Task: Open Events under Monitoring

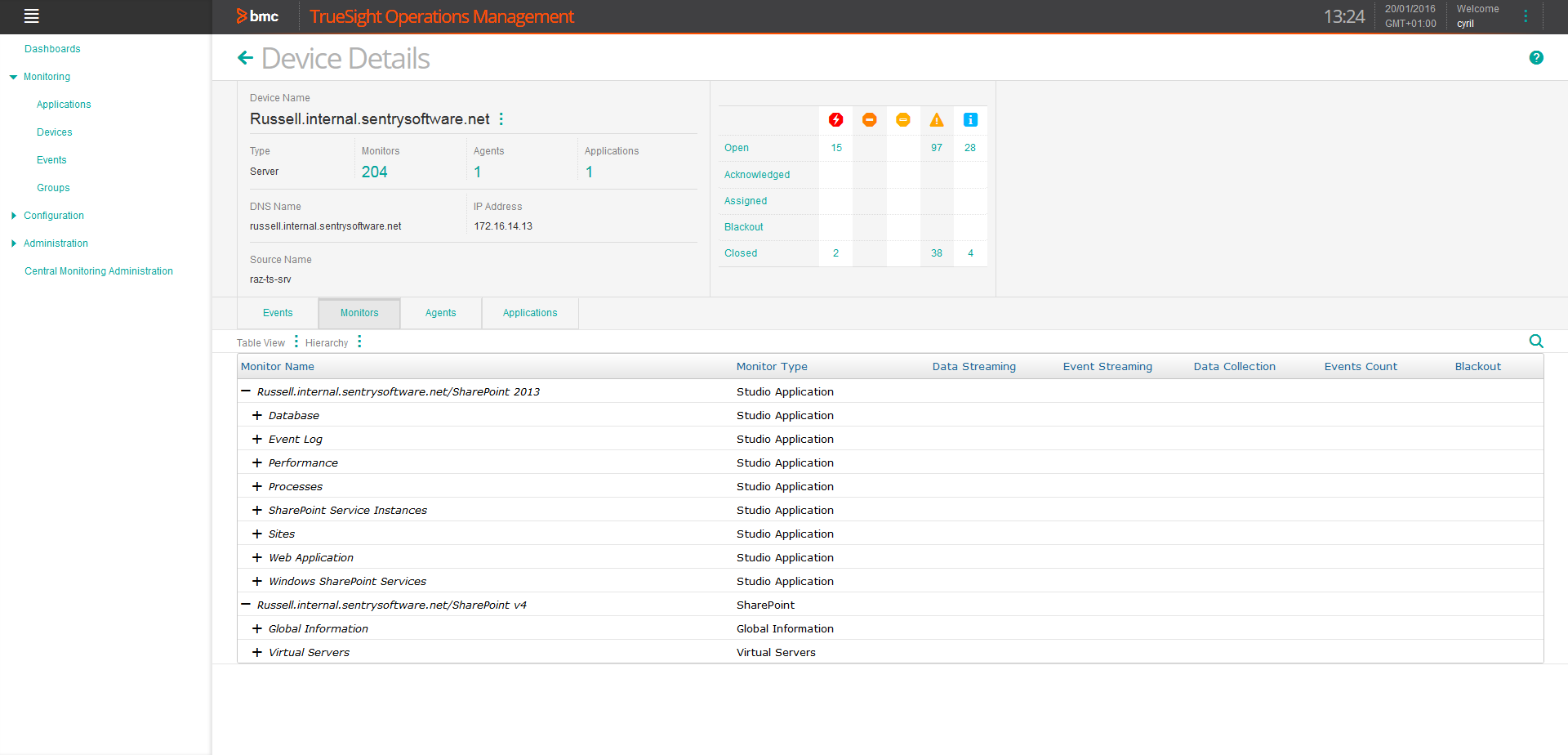Action: pos(51,160)
